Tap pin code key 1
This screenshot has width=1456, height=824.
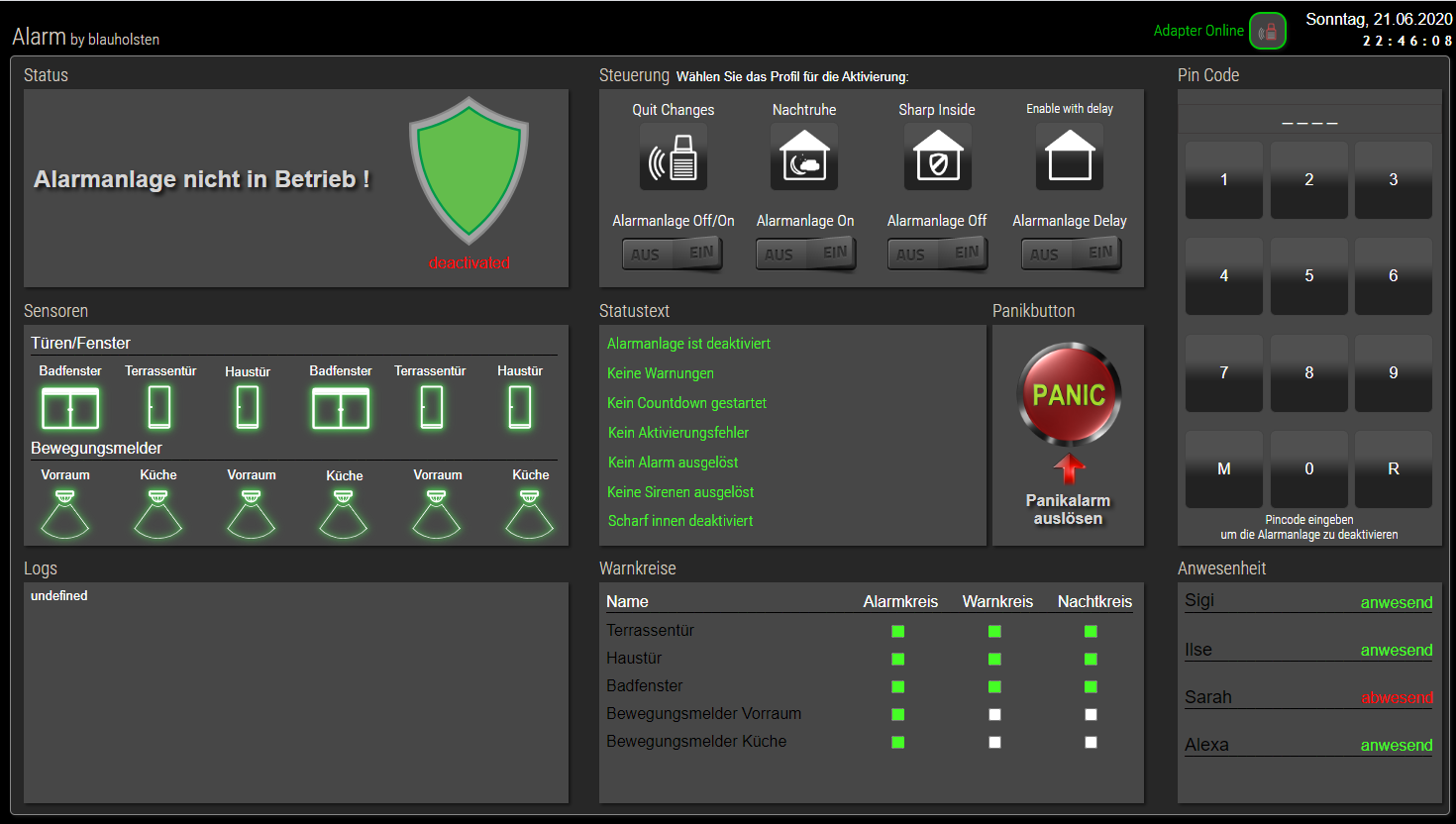click(x=1224, y=180)
